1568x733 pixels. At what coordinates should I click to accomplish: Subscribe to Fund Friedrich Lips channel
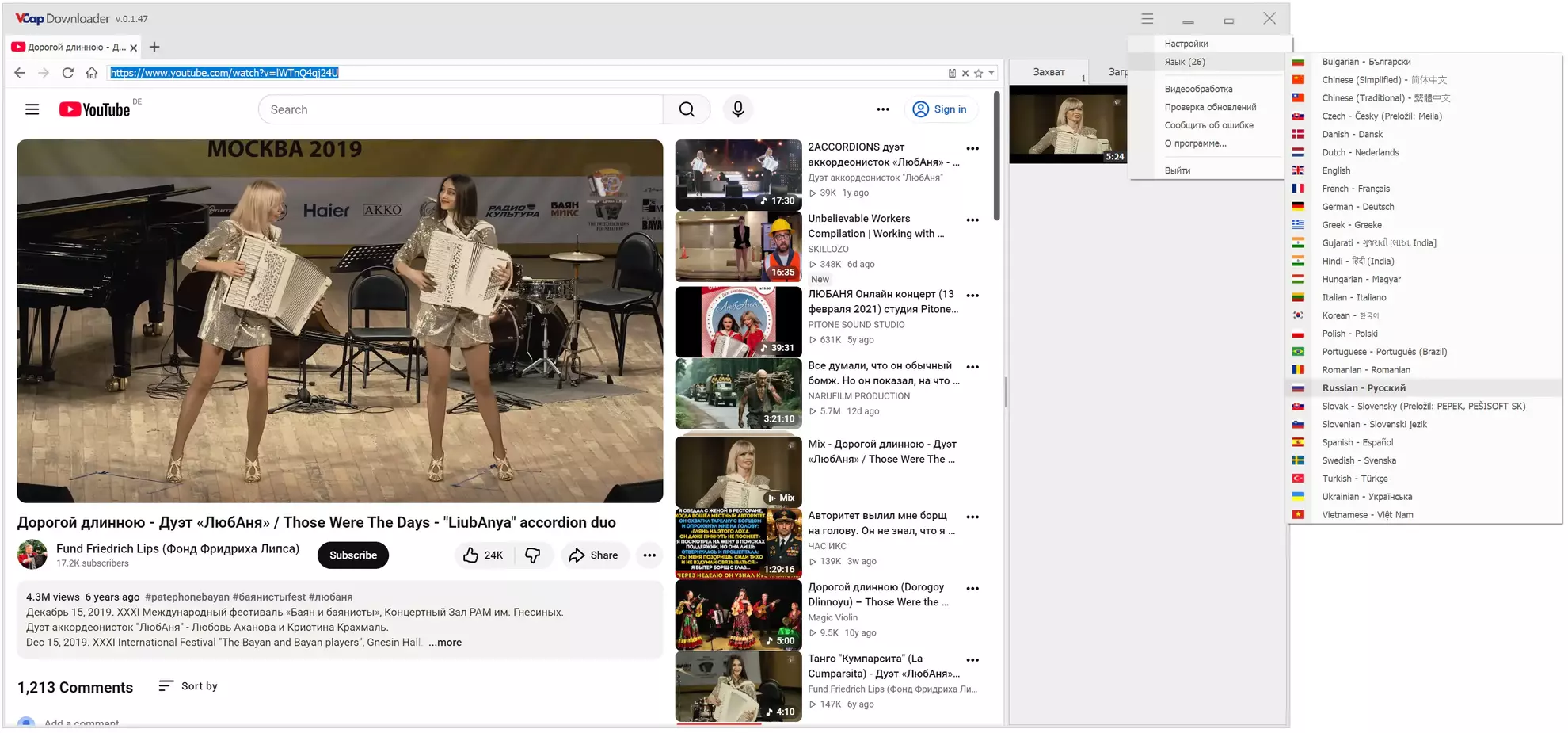click(352, 555)
